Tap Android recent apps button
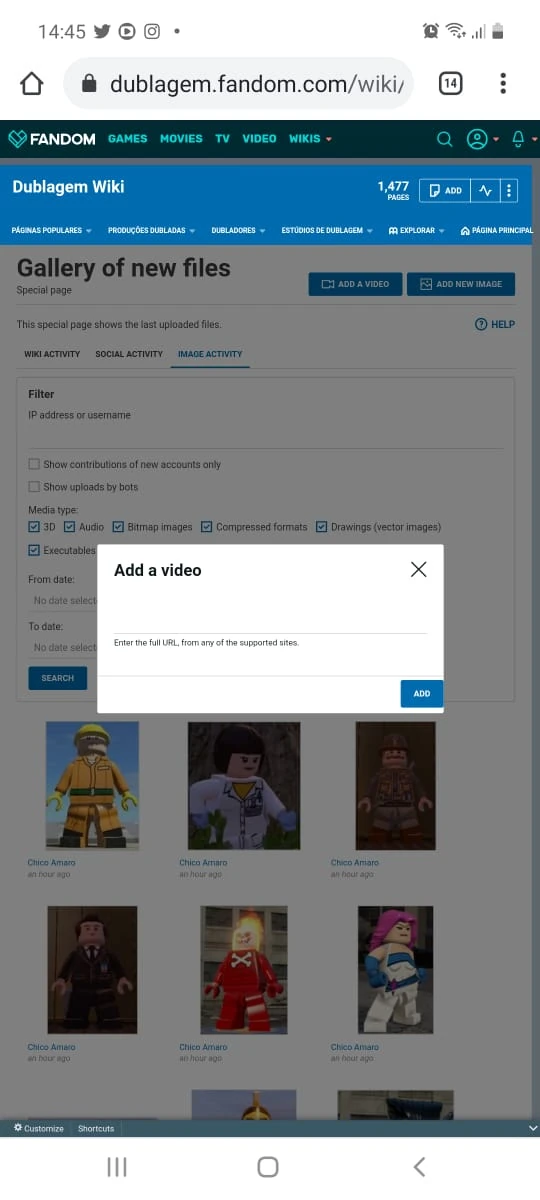The width and height of the screenshot is (540, 1200). tap(117, 1167)
